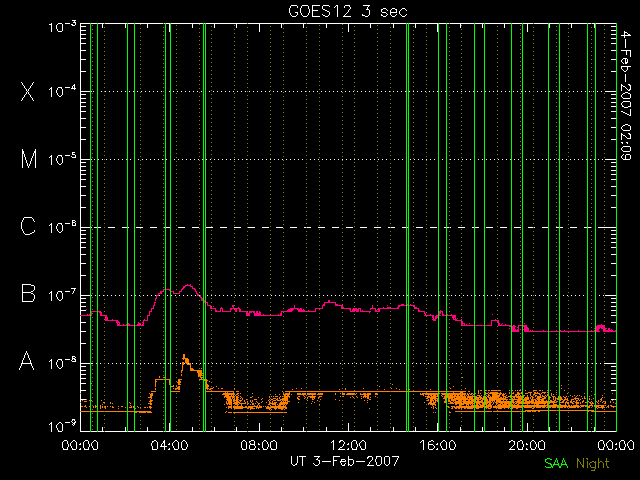
Task: Click the 10^-8 y-axis tick label
Action: pyautogui.click(x=62, y=363)
